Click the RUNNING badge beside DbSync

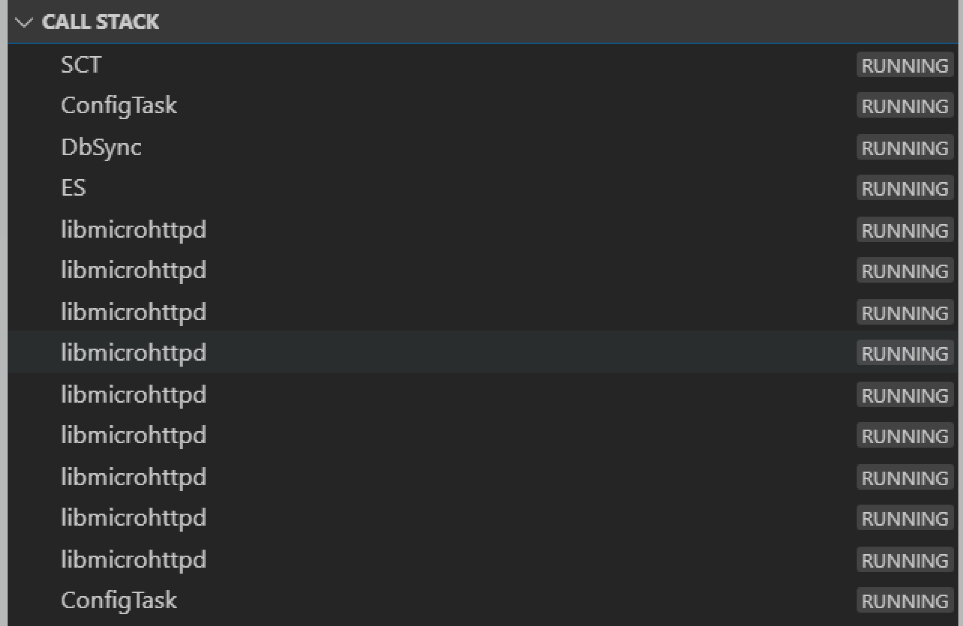[x=903, y=147]
